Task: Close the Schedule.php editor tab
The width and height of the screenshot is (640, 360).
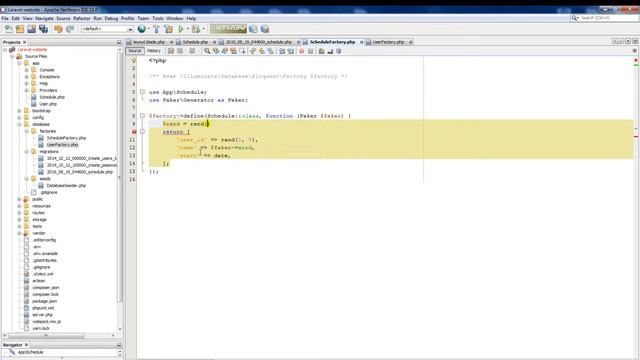Action: 214,42
